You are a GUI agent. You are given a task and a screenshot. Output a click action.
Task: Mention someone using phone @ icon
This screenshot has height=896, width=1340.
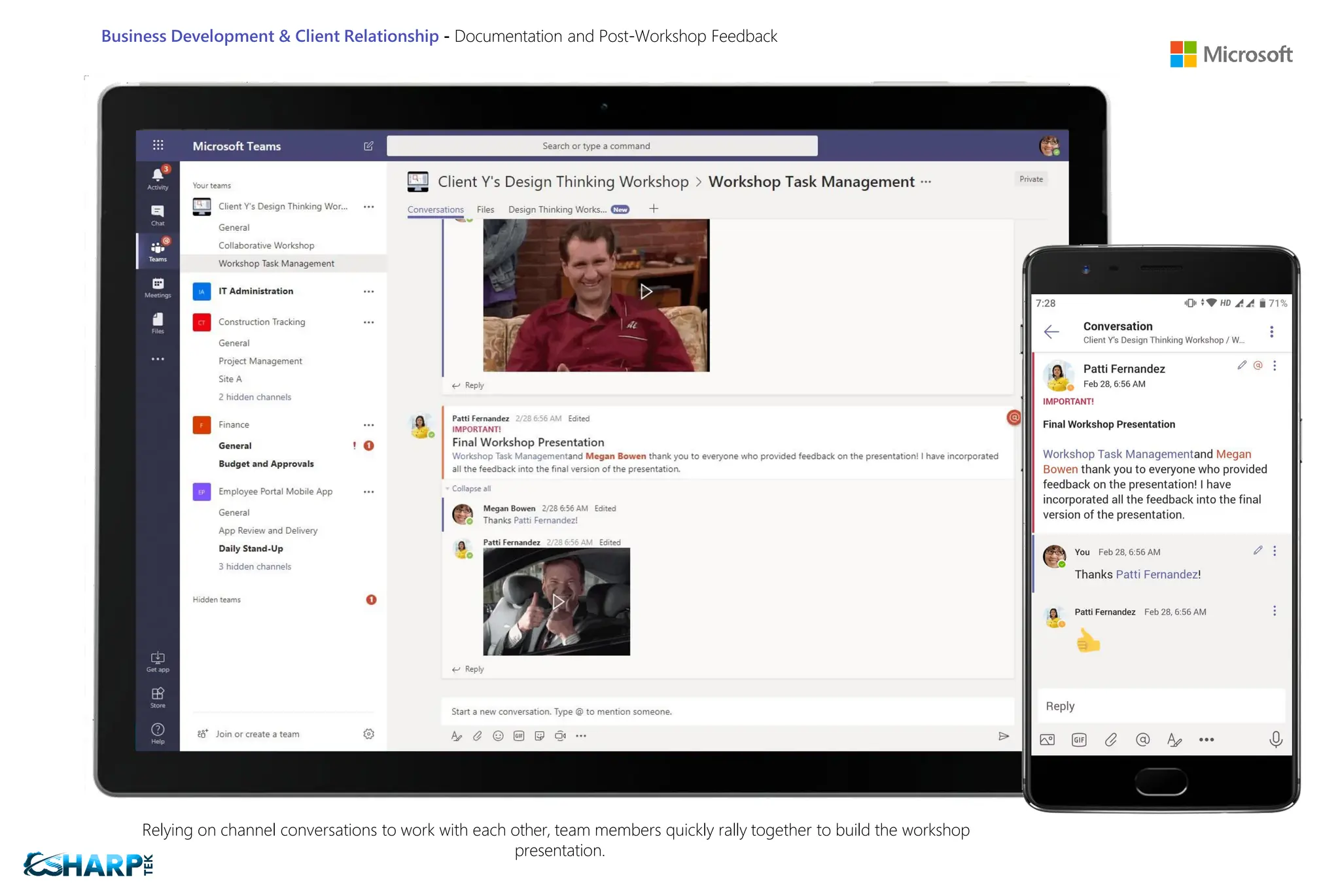pos(1142,740)
